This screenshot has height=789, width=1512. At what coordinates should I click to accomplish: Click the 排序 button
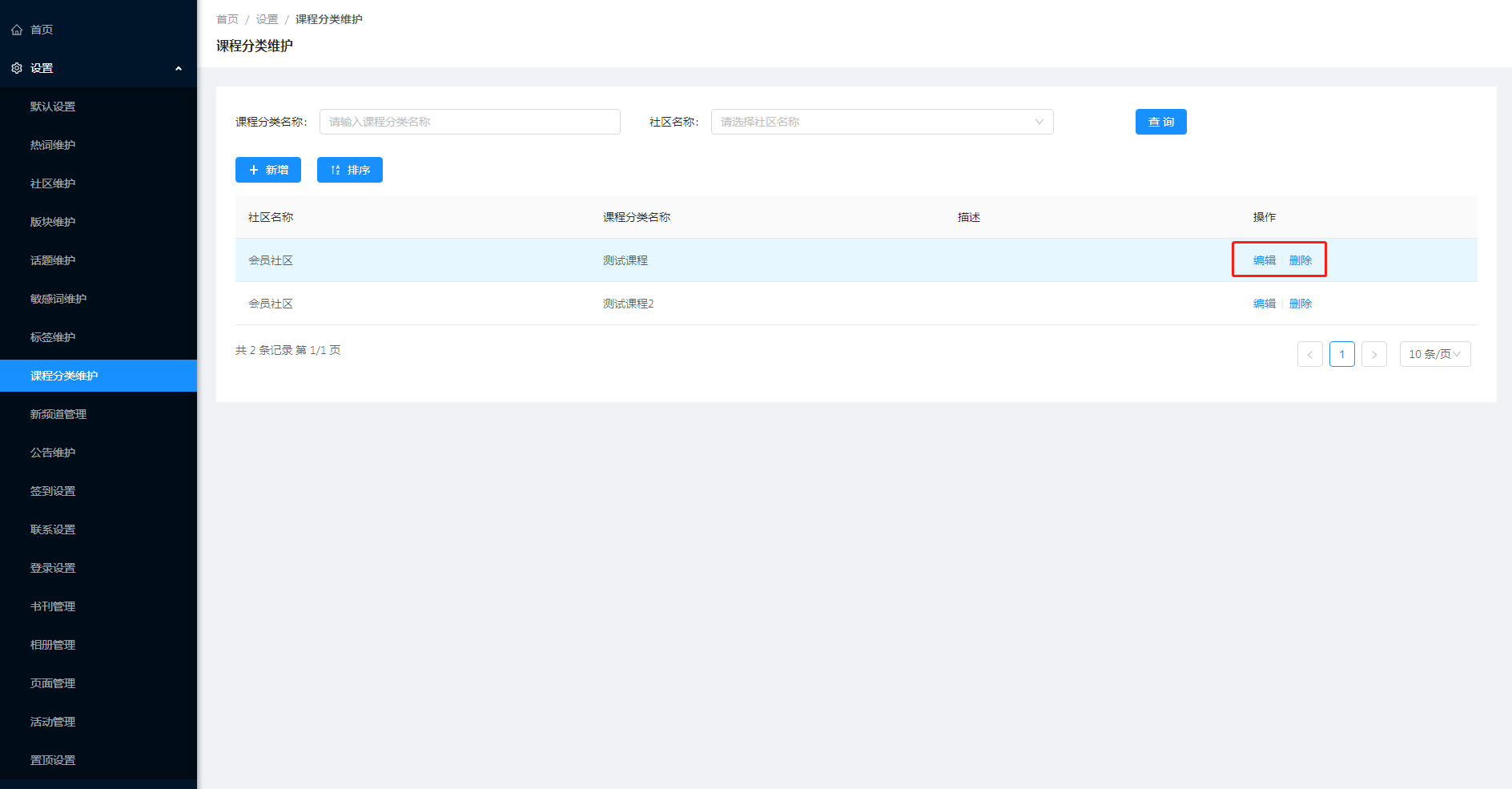[x=350, y=170]
